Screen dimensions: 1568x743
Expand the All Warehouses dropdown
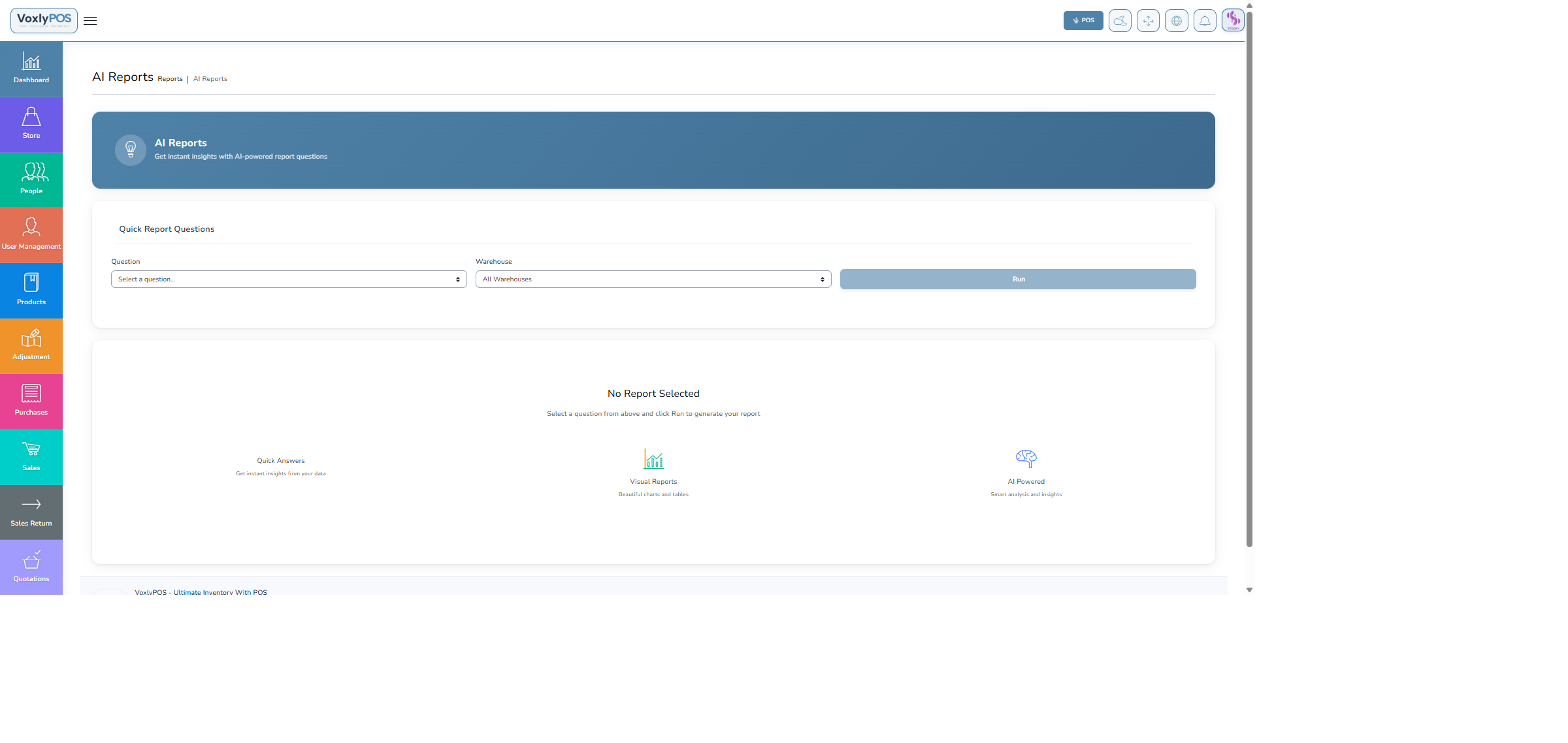coord(653,279)
